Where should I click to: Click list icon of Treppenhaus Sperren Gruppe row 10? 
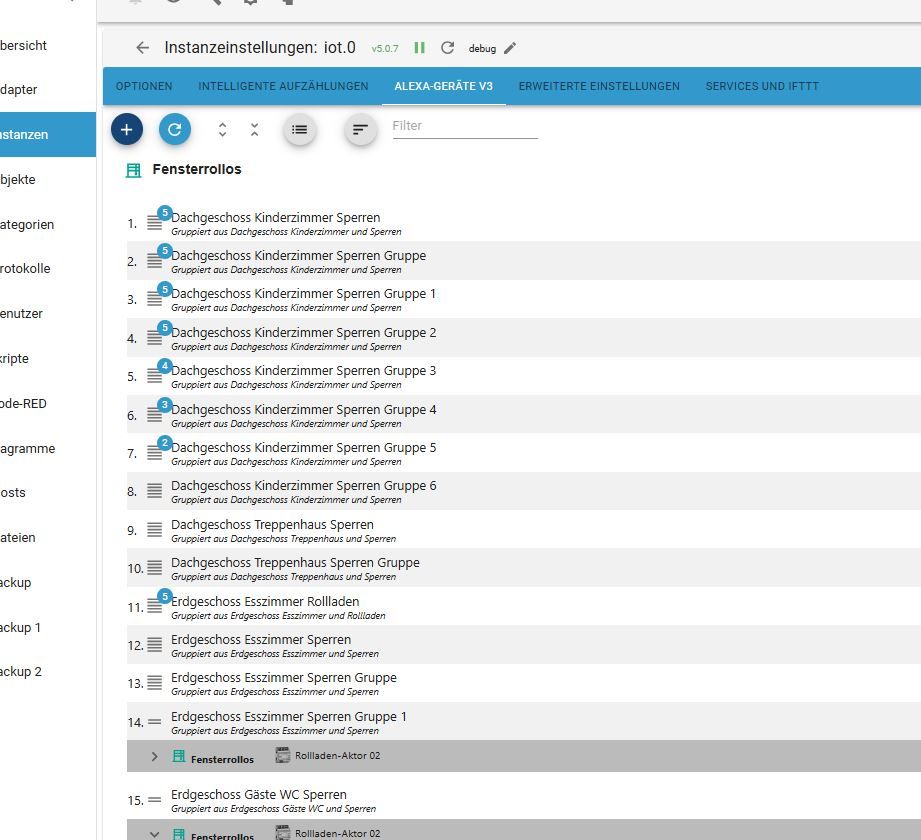point(154,568)
